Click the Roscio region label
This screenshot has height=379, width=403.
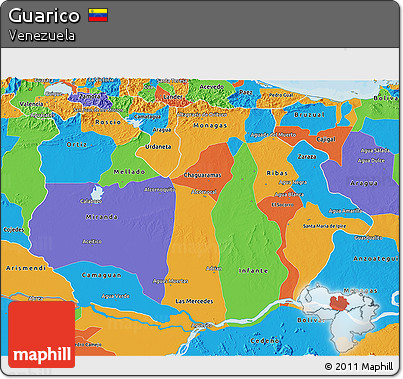(108, 122)
